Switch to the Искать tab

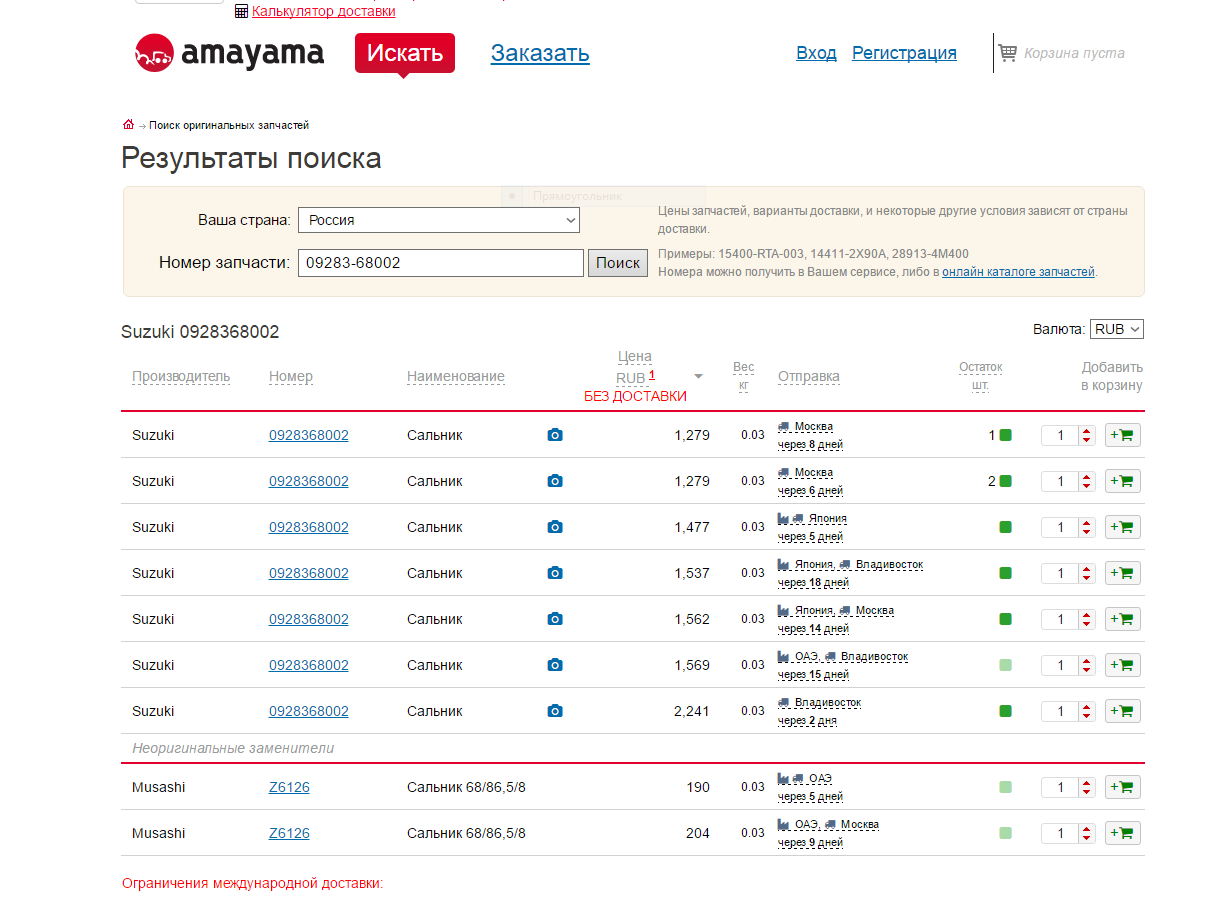tap(404, 53)
